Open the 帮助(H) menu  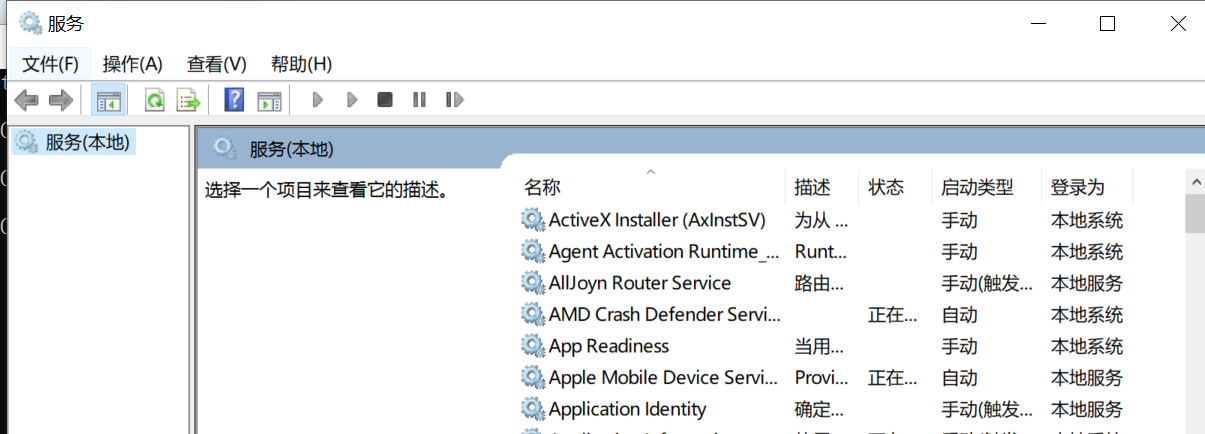click(x=302, y=64)
